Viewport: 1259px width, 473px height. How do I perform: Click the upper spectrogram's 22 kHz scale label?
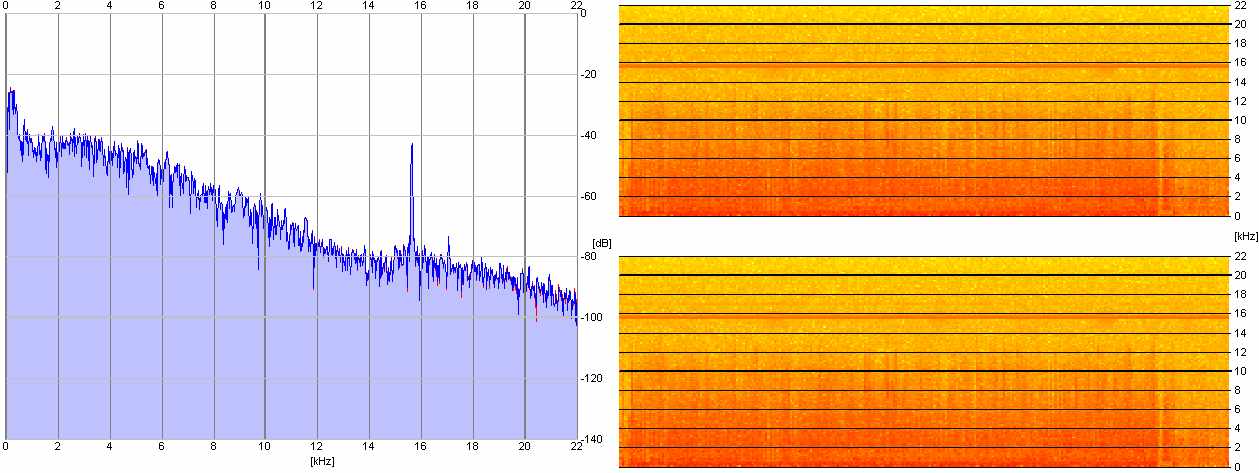(1239, 6)
